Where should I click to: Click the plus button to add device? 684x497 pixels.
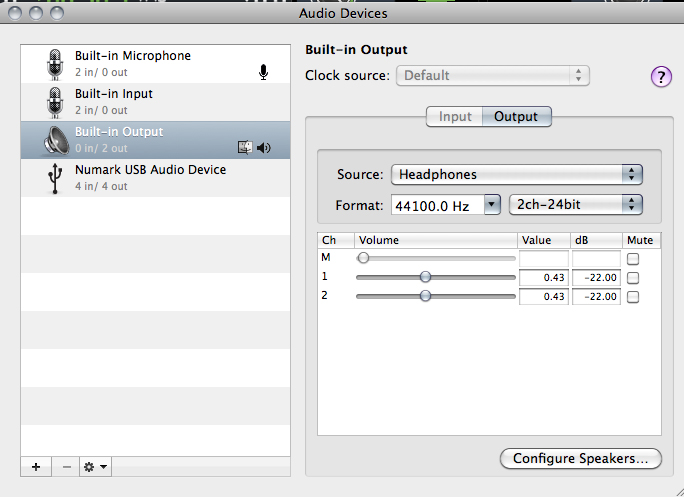pos(35,467)
